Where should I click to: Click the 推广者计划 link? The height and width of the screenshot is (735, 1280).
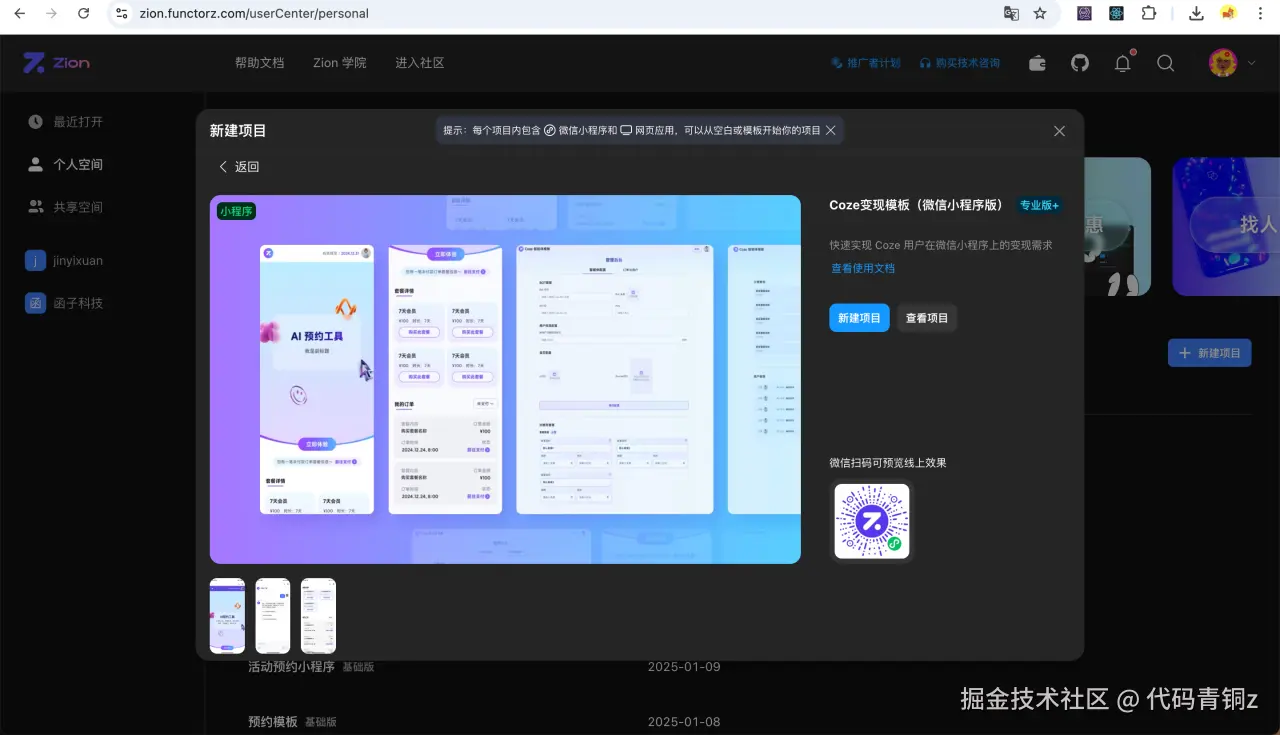(x=866, y=63)
